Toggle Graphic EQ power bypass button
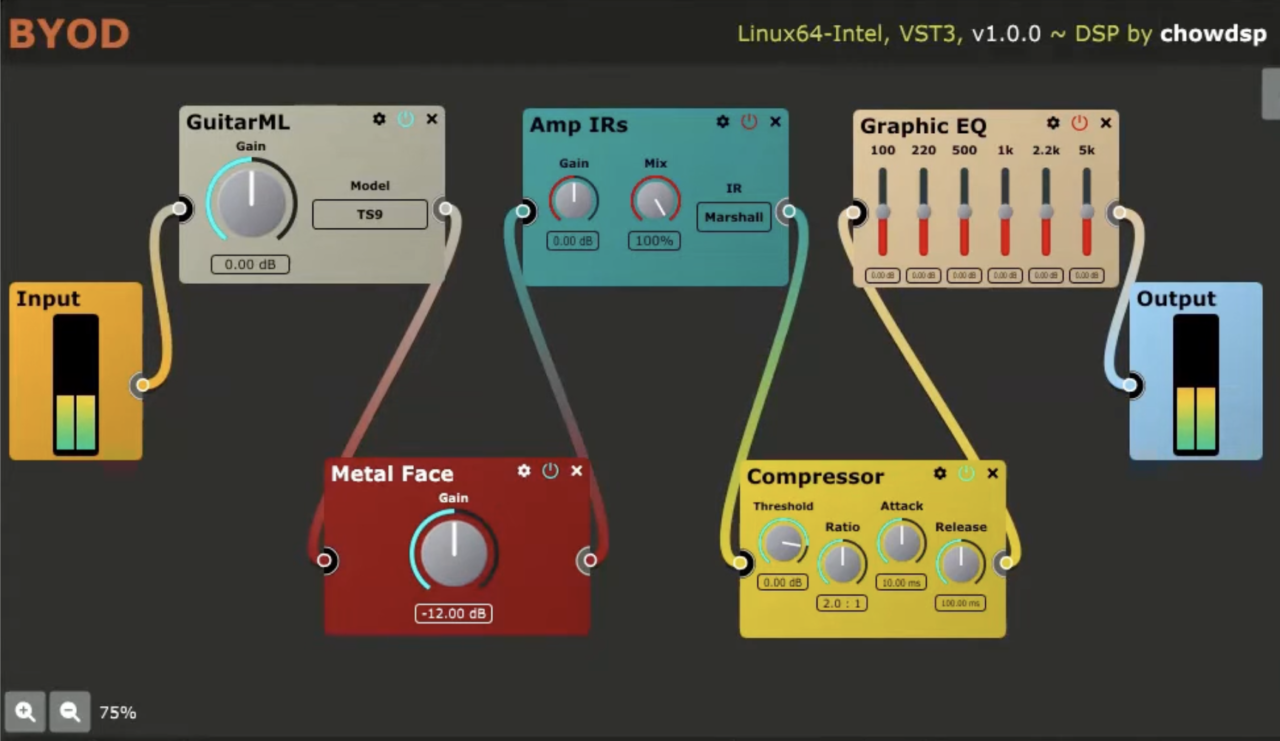The width and height of the screenshot is (1280, 741). tap(1079, 123)
